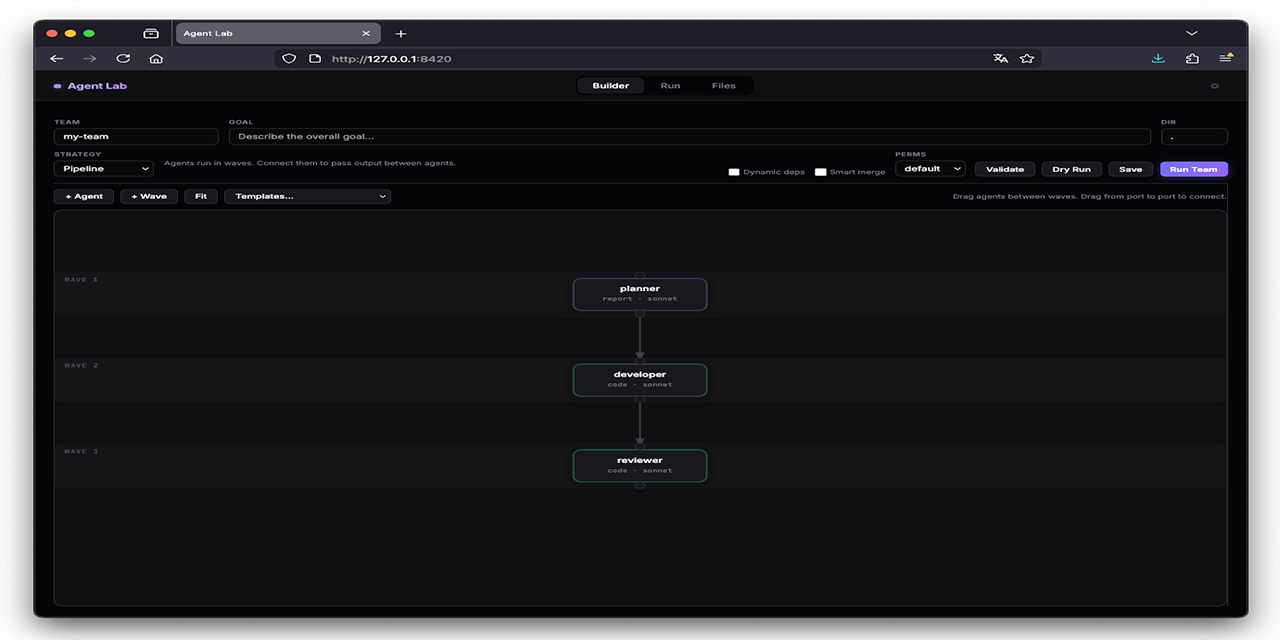The width and height of the screenshot is (1280, 640).
Task: Click the WAVE 1 label
Action: [81, 280]
